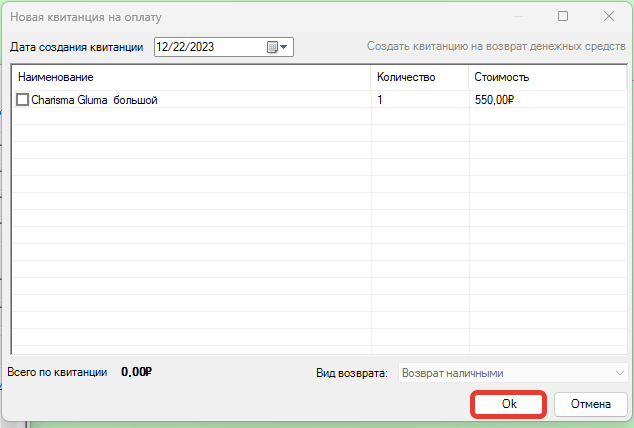The width and height of the screenshot is (634, 428).
Task: Click the Новая квитанция на оплату title bar
Action: [250, 16]
